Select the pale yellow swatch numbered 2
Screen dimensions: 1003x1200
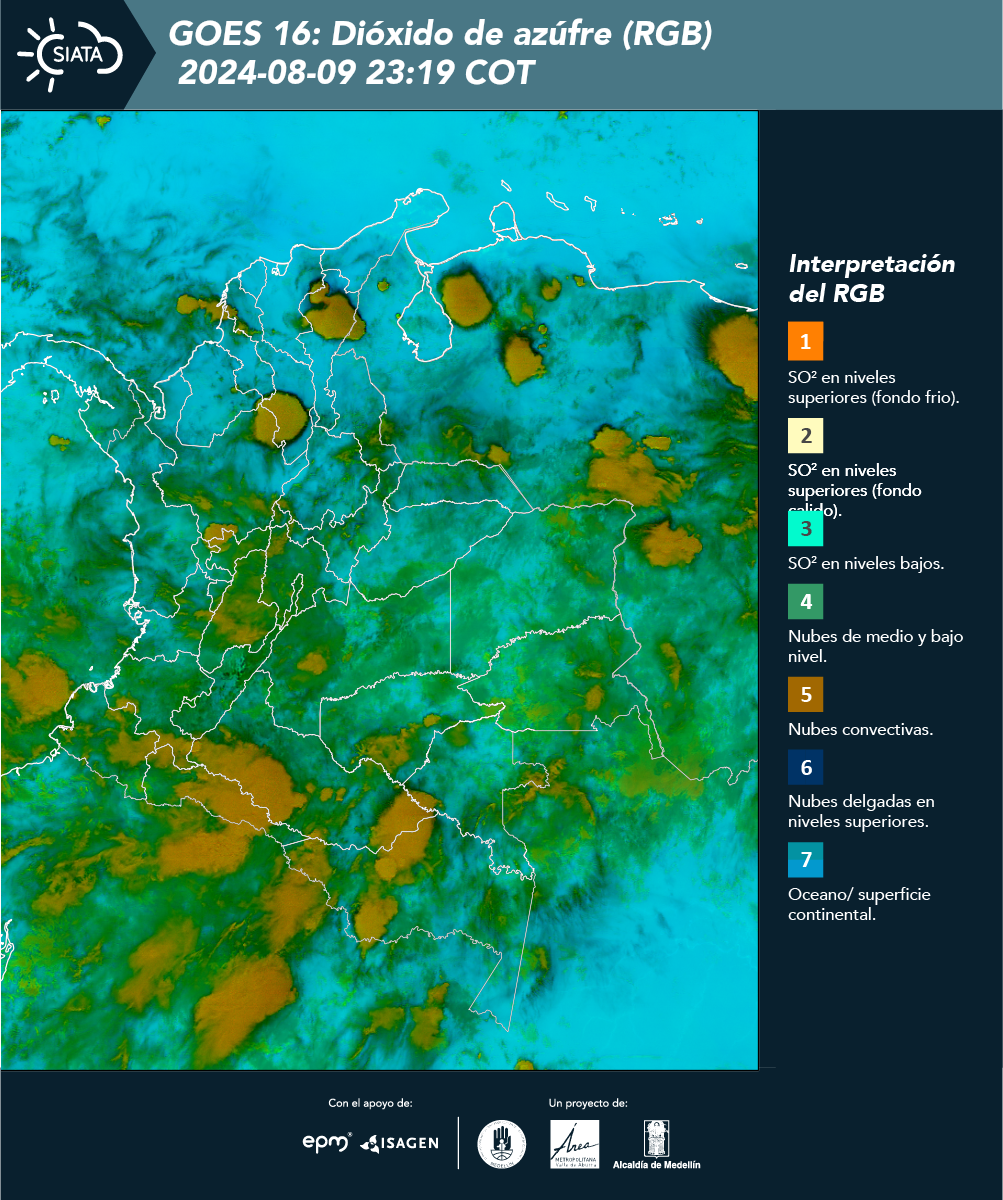(805, 435)
